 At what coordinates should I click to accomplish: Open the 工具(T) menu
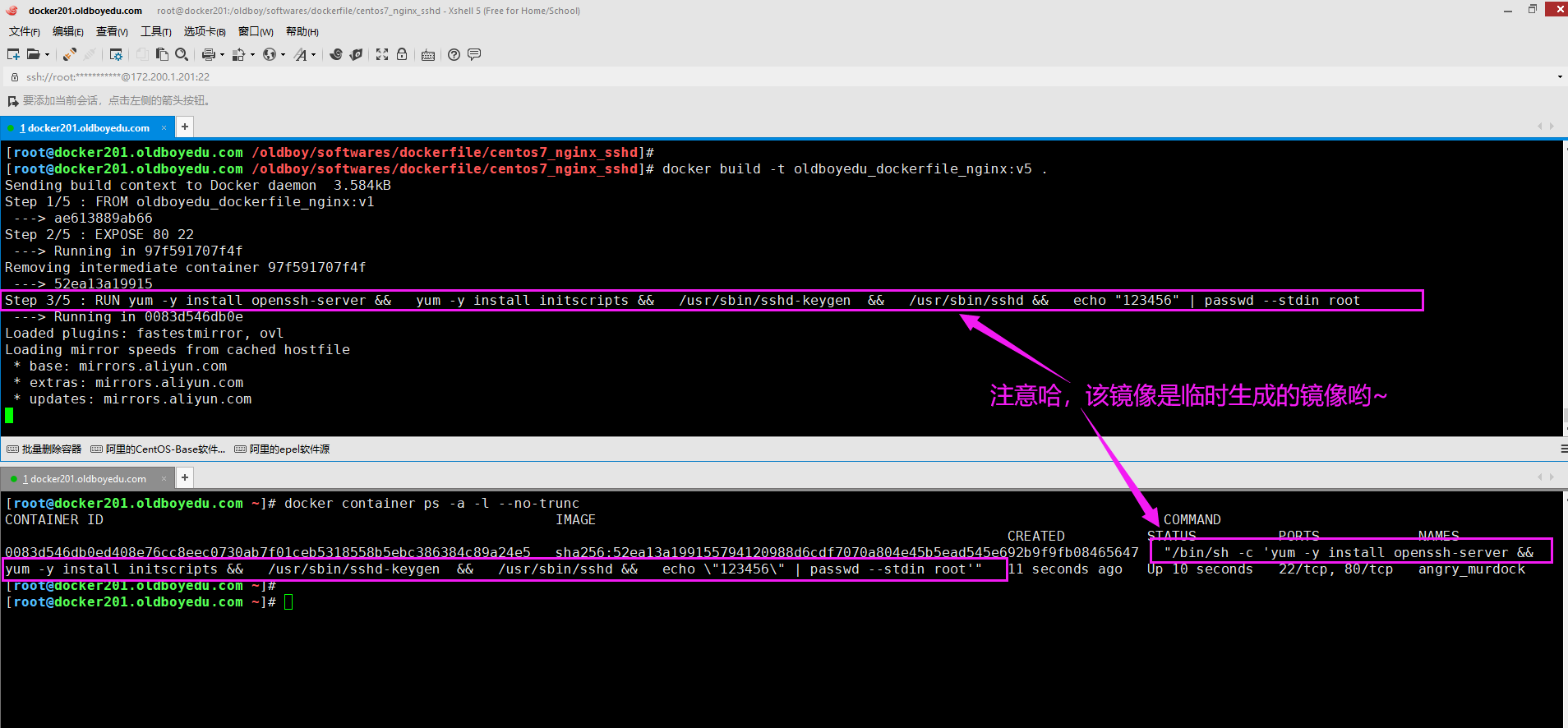(x=155, y=31)
